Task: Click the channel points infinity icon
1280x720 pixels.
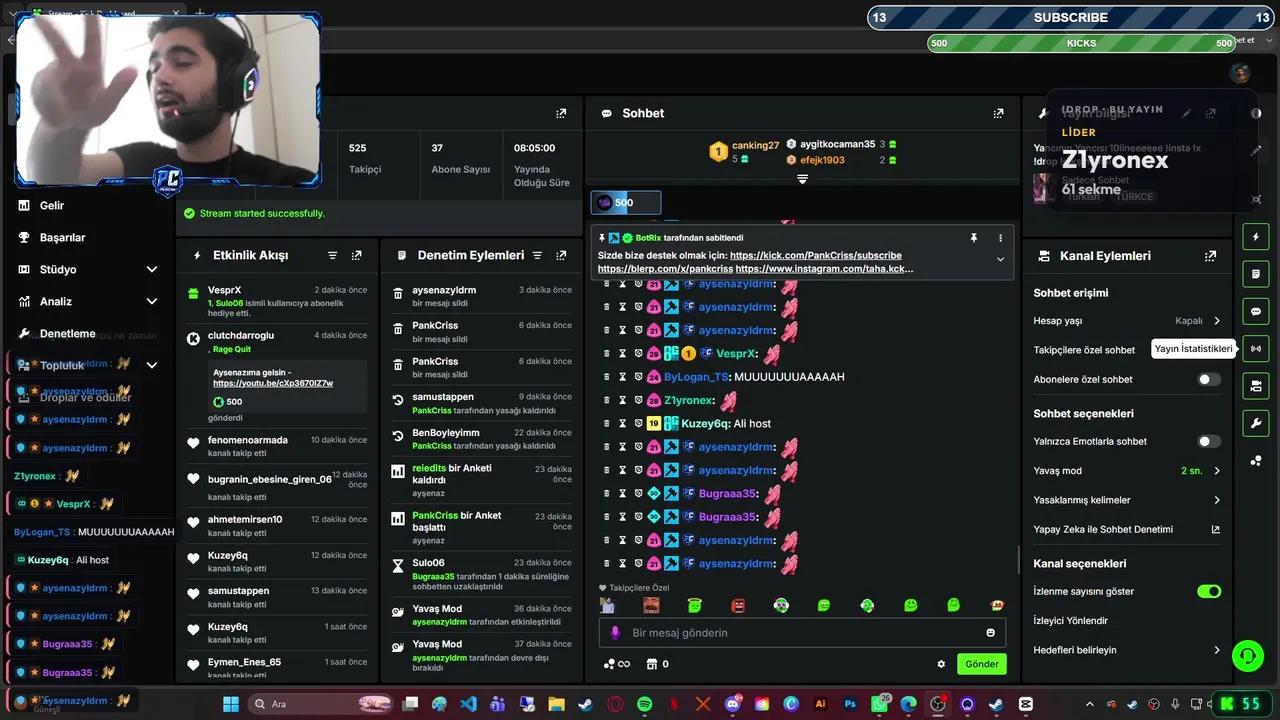Action: [x=617, y=664]
